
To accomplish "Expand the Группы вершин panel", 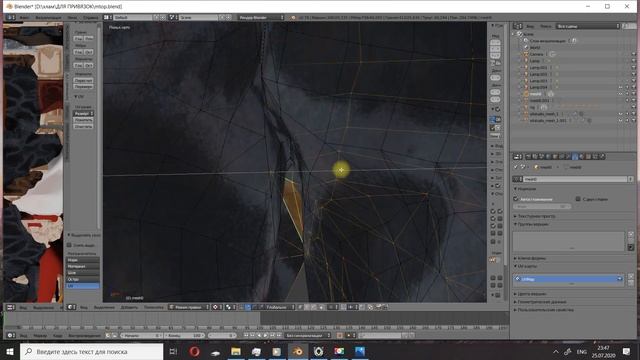I will [x=532, y=224].
